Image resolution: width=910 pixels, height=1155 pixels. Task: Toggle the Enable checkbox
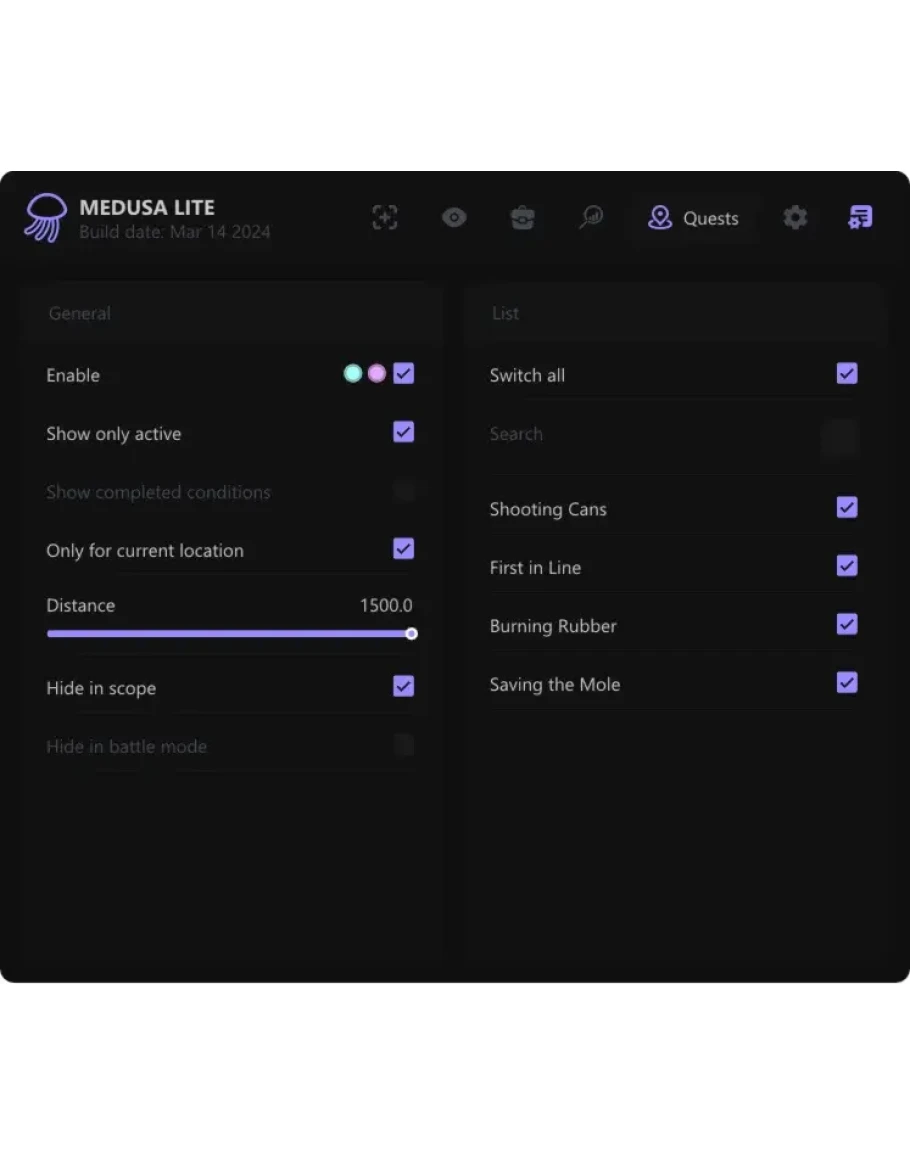(x=403, y=374)
